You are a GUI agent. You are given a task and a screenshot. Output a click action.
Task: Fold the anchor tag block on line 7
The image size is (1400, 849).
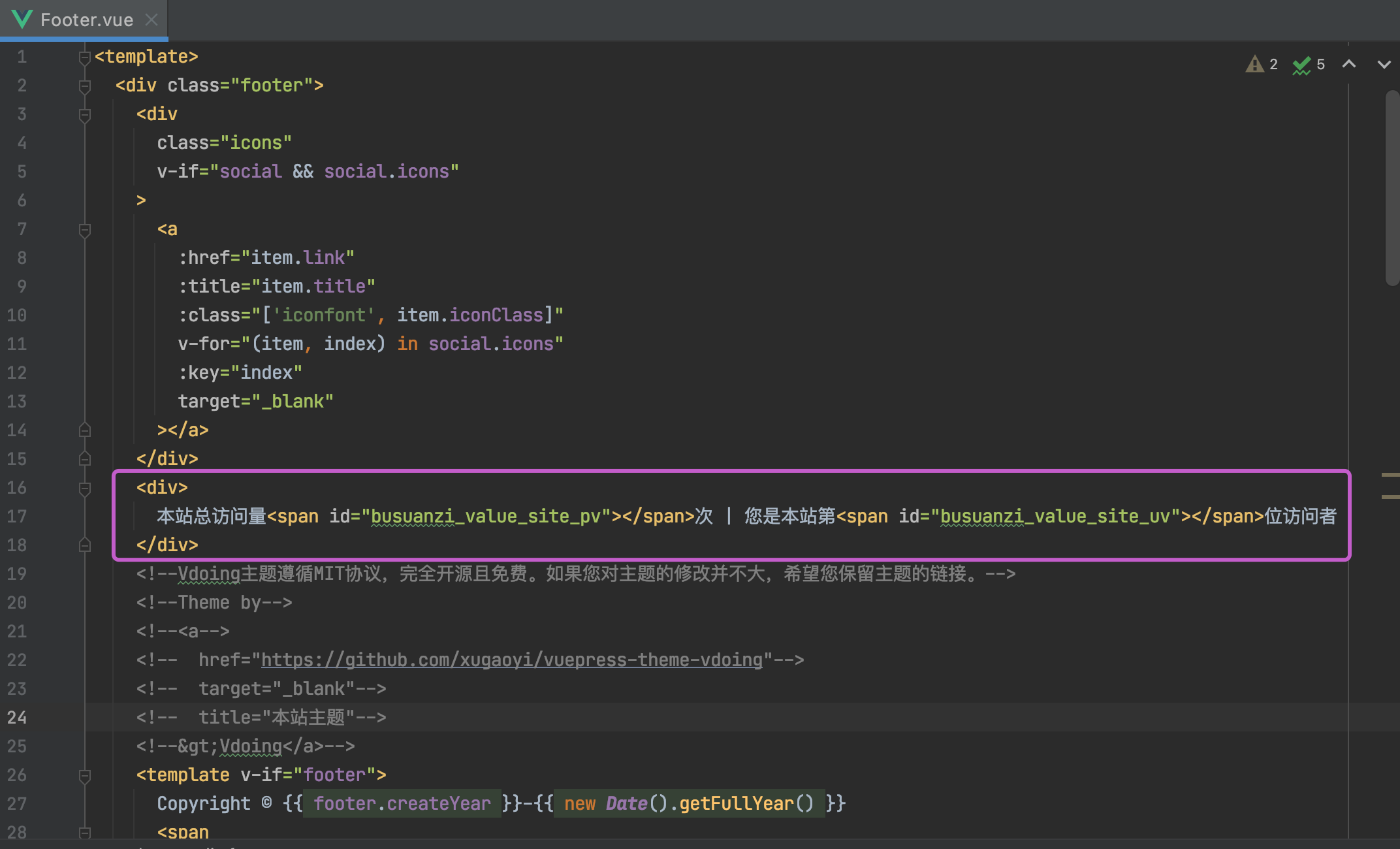tap(84, 230)
